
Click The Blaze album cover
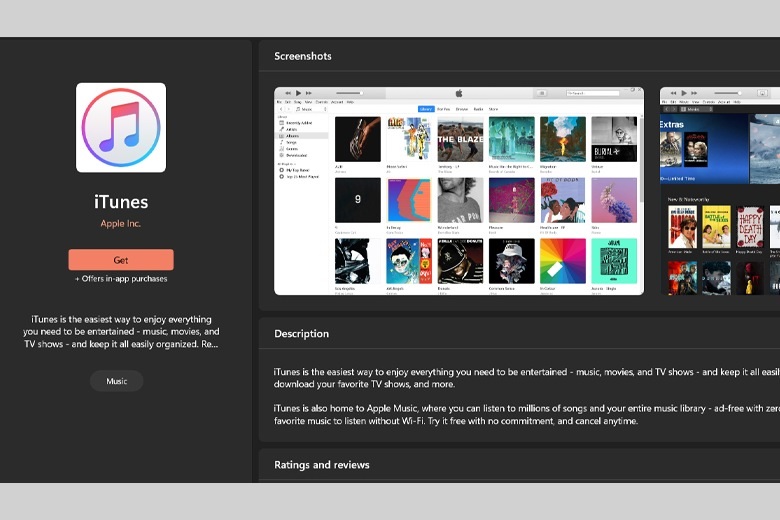(460, 139)
